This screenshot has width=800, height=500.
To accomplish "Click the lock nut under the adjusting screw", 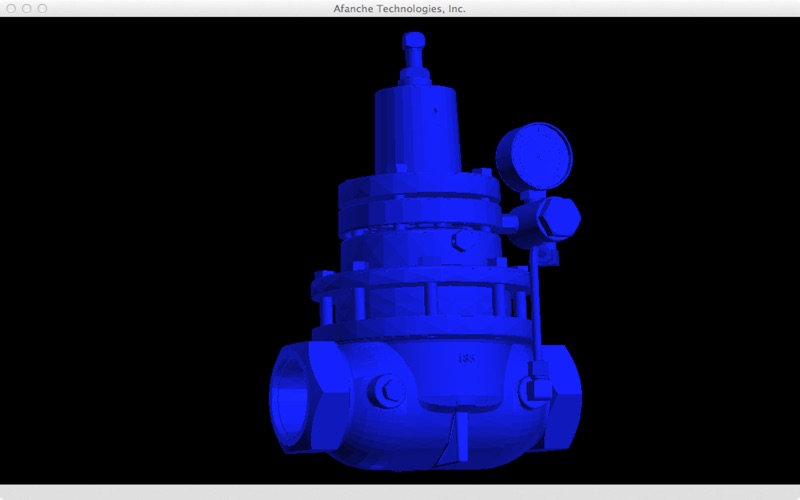I will click(413, 78).
